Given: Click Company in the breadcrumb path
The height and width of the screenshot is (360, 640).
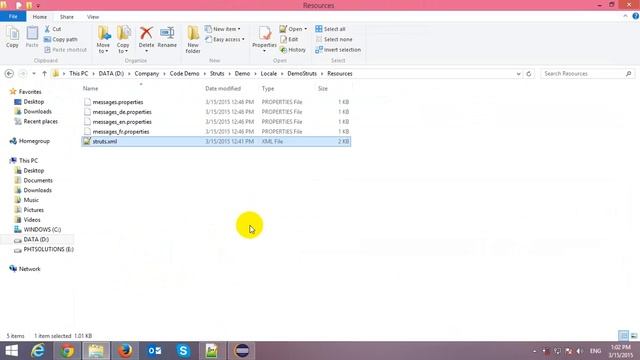Looking at the screenshot, I should 147,73.
